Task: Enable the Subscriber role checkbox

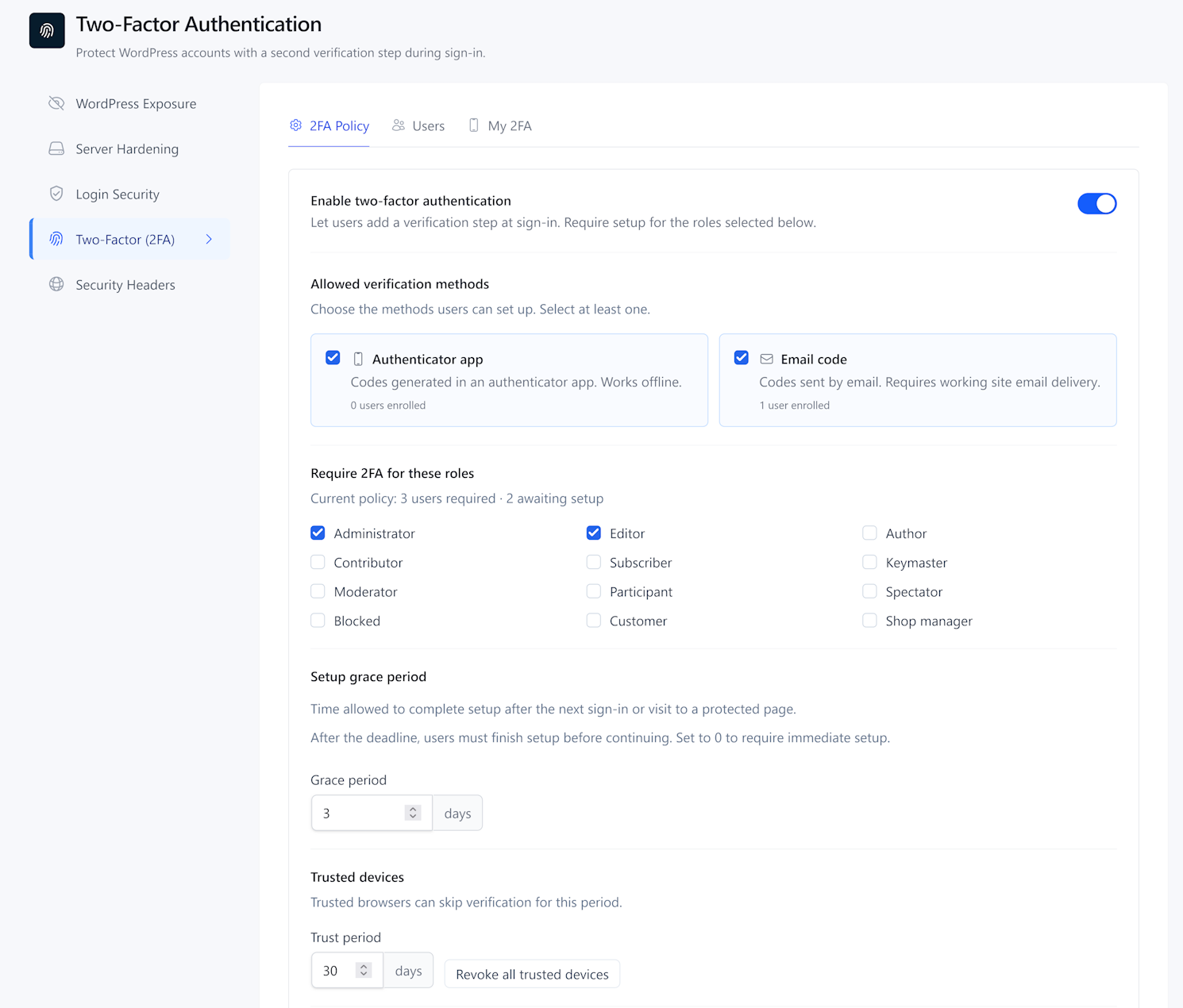Action: coord(594,562)
